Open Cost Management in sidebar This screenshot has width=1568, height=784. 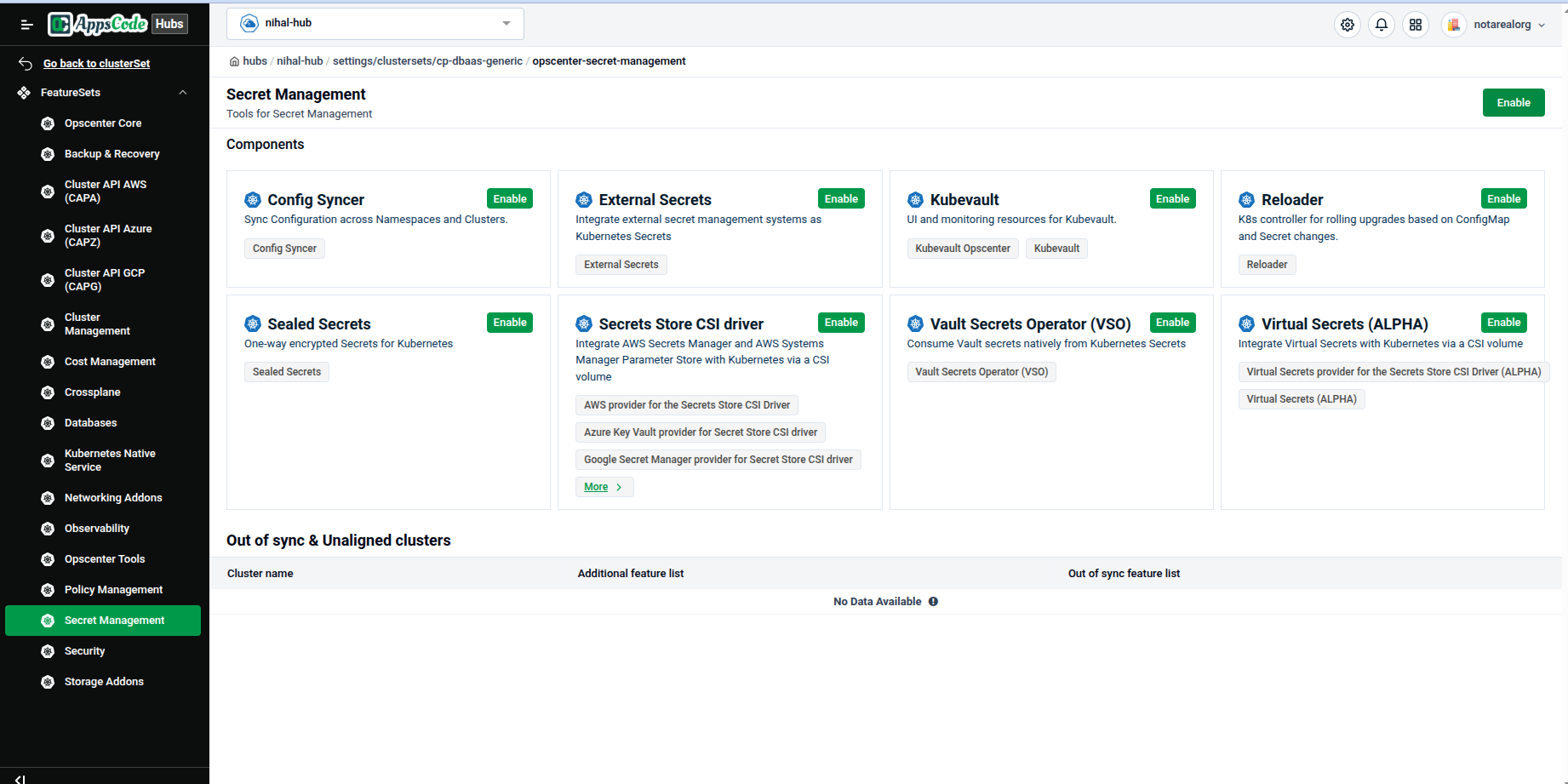coord(103,362)
